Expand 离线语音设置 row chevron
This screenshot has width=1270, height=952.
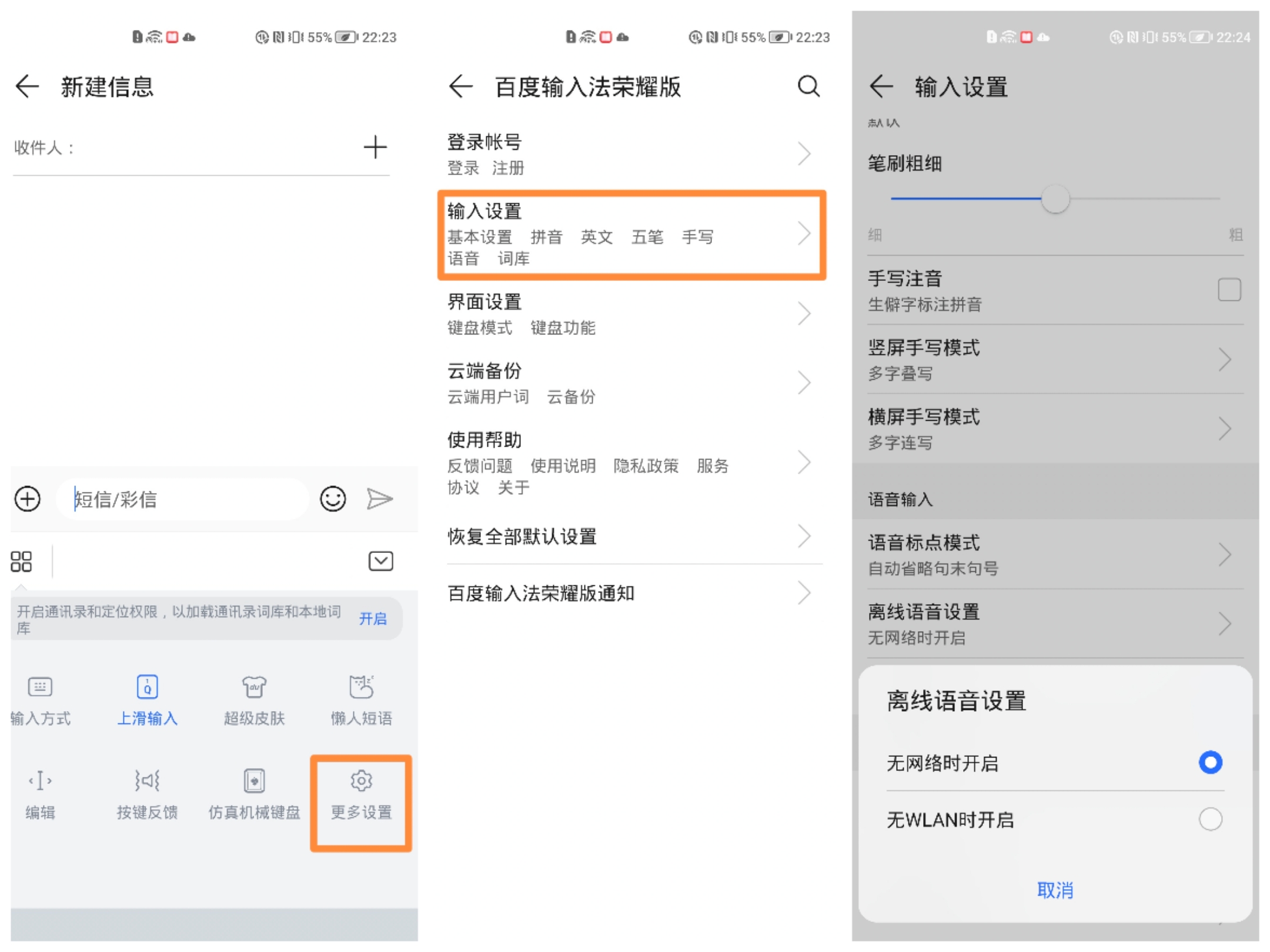(1225, 624)
